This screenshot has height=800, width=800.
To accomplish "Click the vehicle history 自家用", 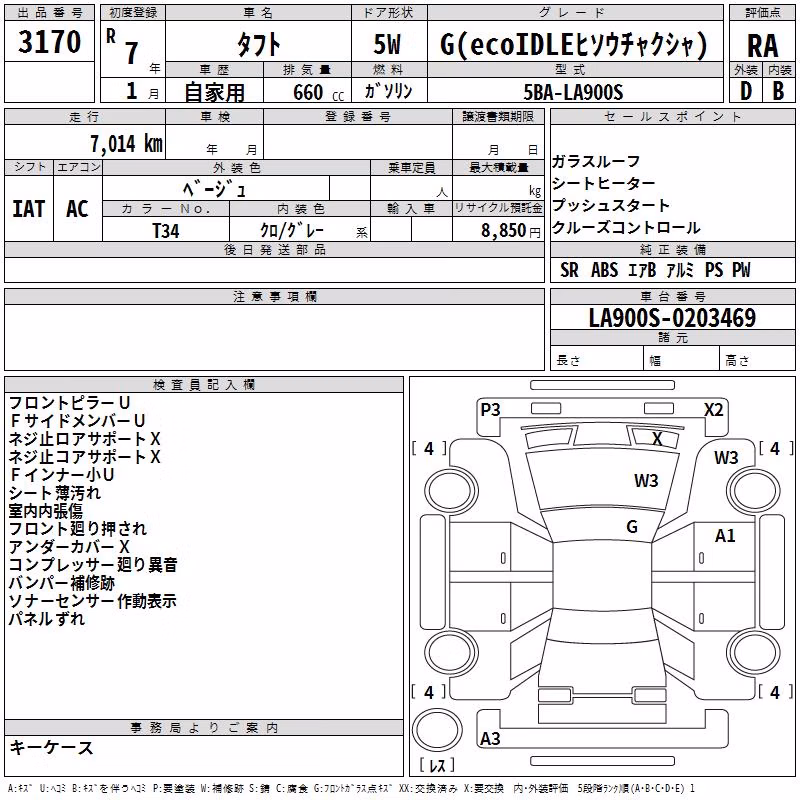I will (x=214, y=92).
